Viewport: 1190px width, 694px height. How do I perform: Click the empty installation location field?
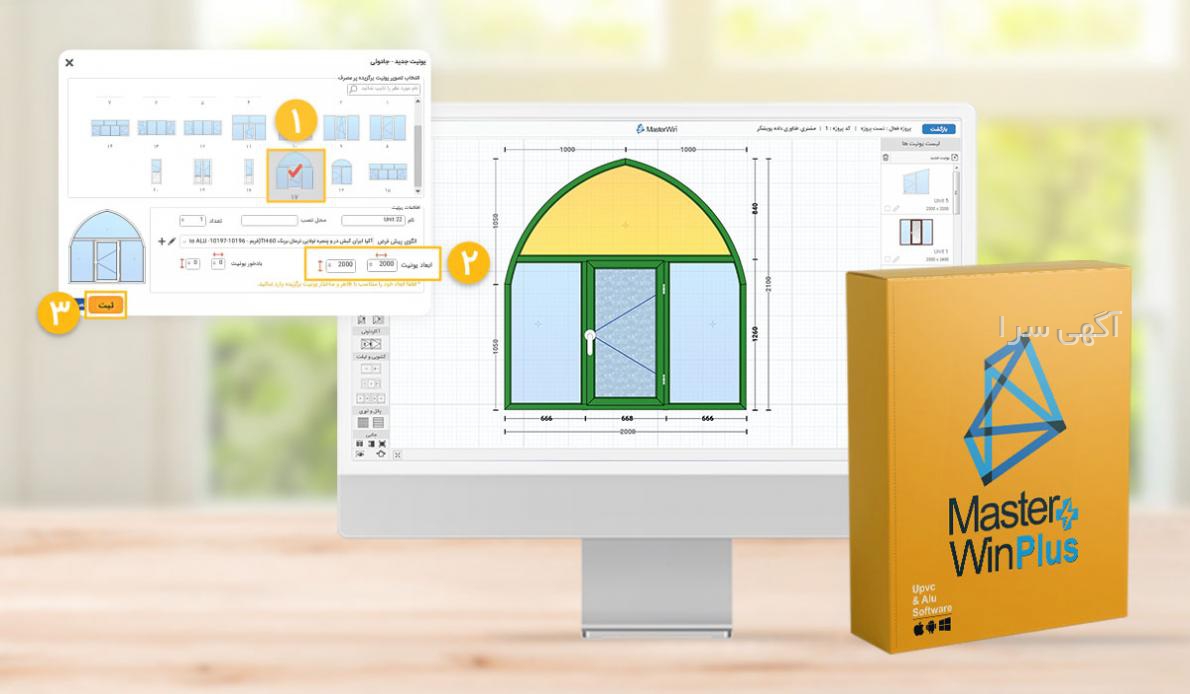point(269,220)
